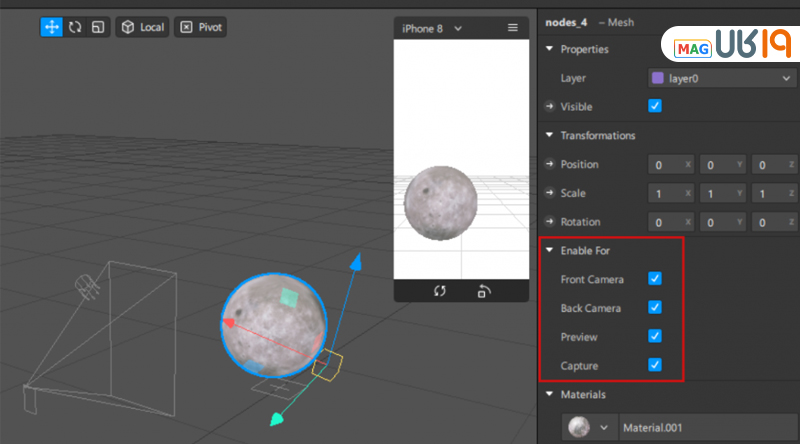Click the patch arrow beside Position
This screenshot has height=444, width=800.
coord(549,164)
